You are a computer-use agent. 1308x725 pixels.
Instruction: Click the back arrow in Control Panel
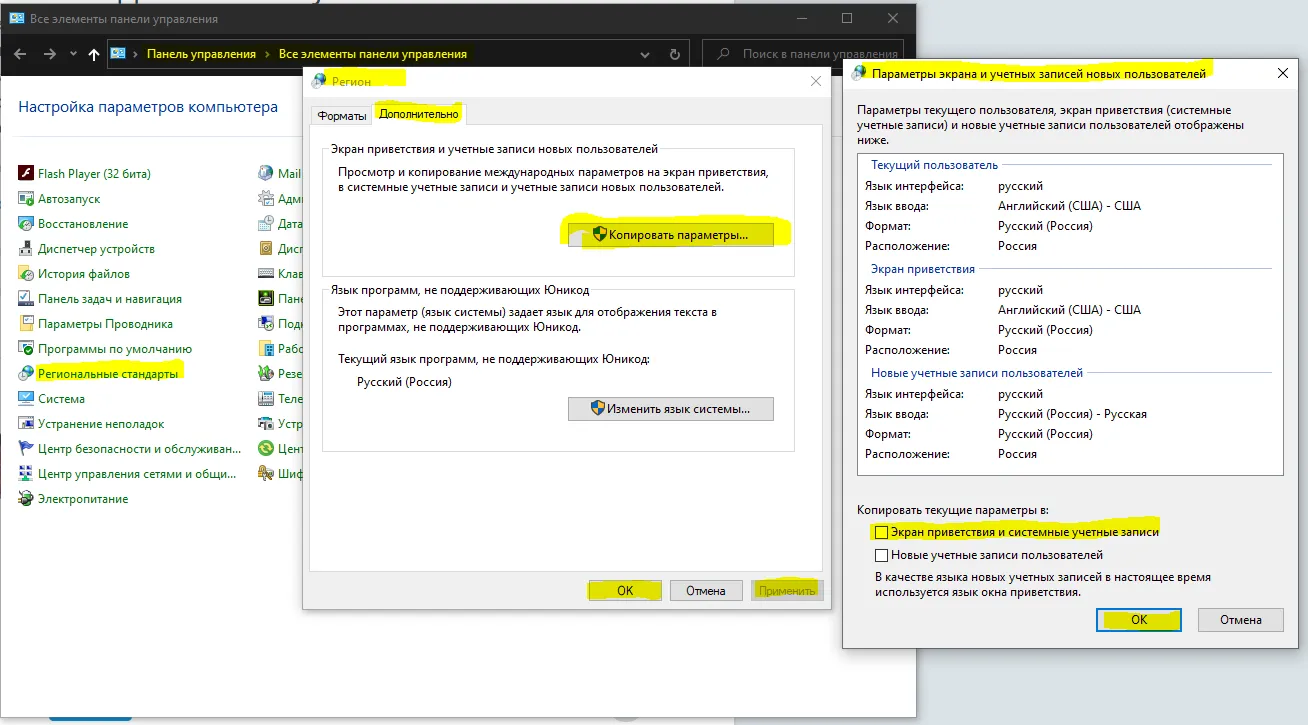(x=20, y=54)
